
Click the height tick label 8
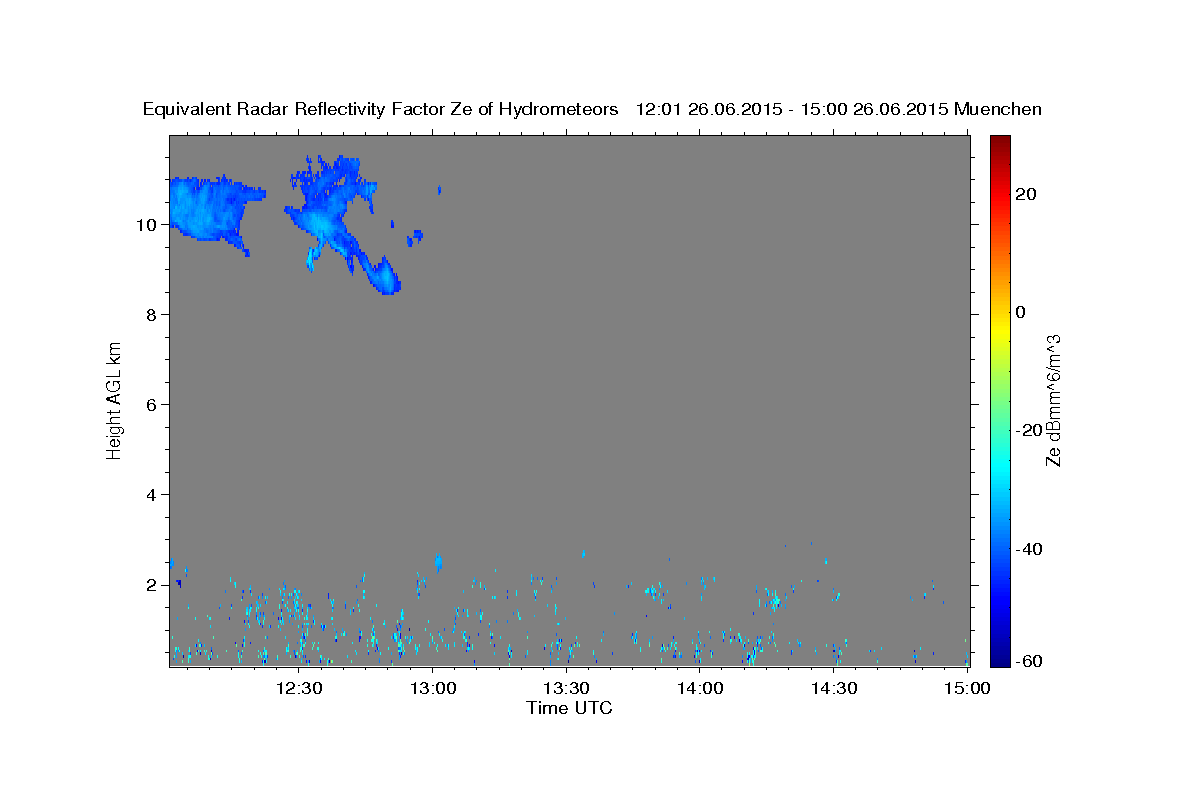[153, 315]
